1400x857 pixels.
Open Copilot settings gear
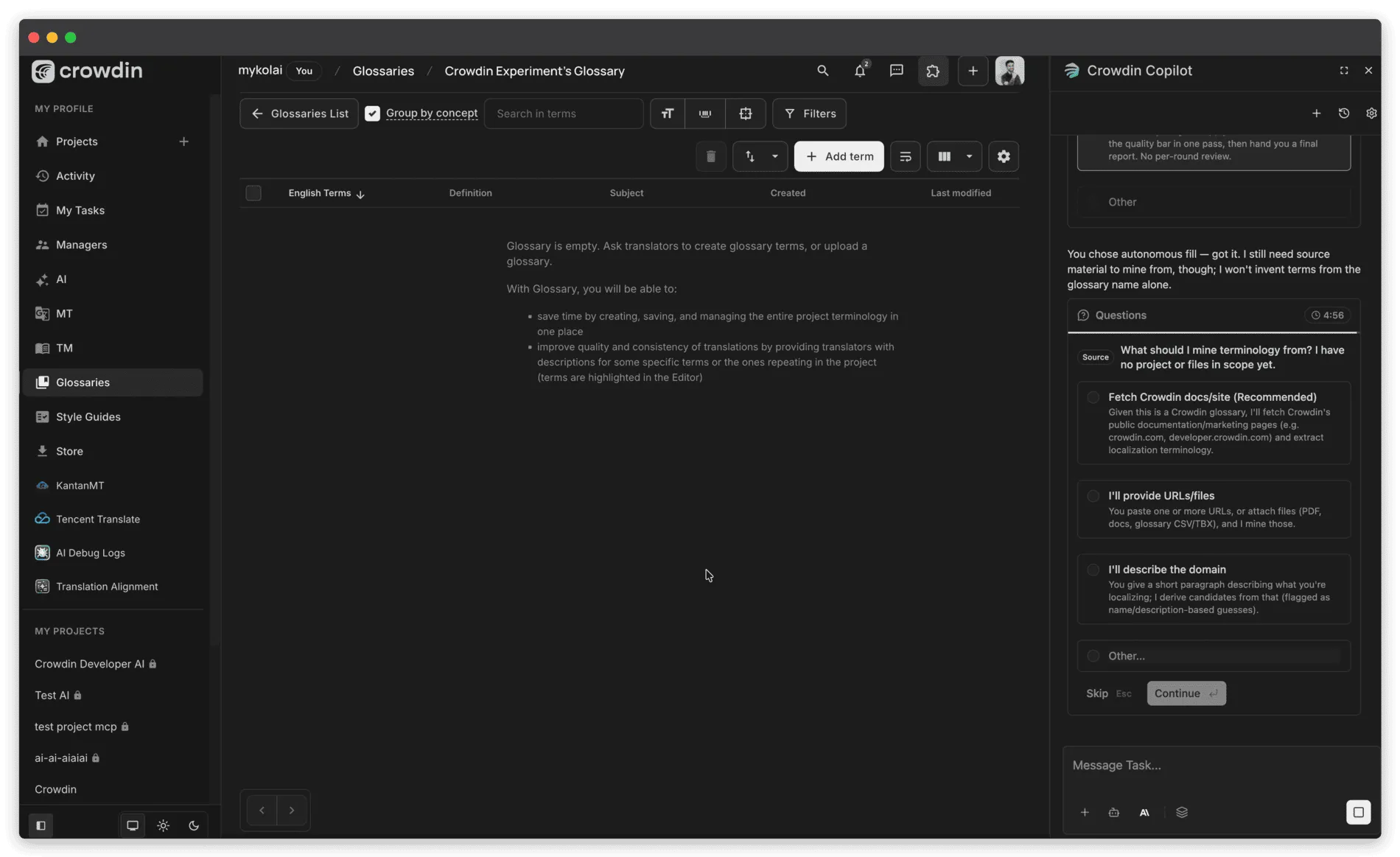[1371, 113]
